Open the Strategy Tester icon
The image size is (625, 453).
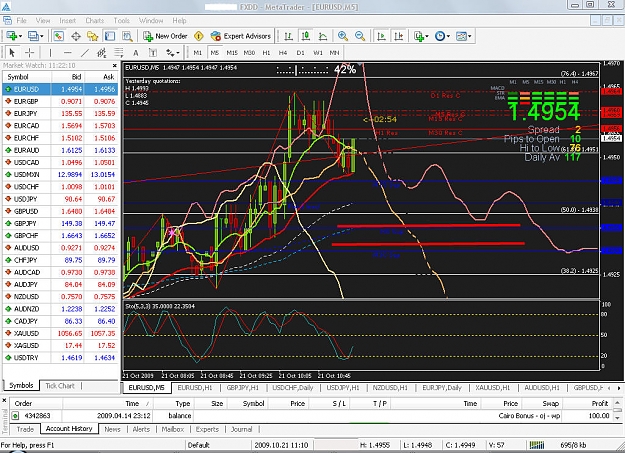pos(127,36)
